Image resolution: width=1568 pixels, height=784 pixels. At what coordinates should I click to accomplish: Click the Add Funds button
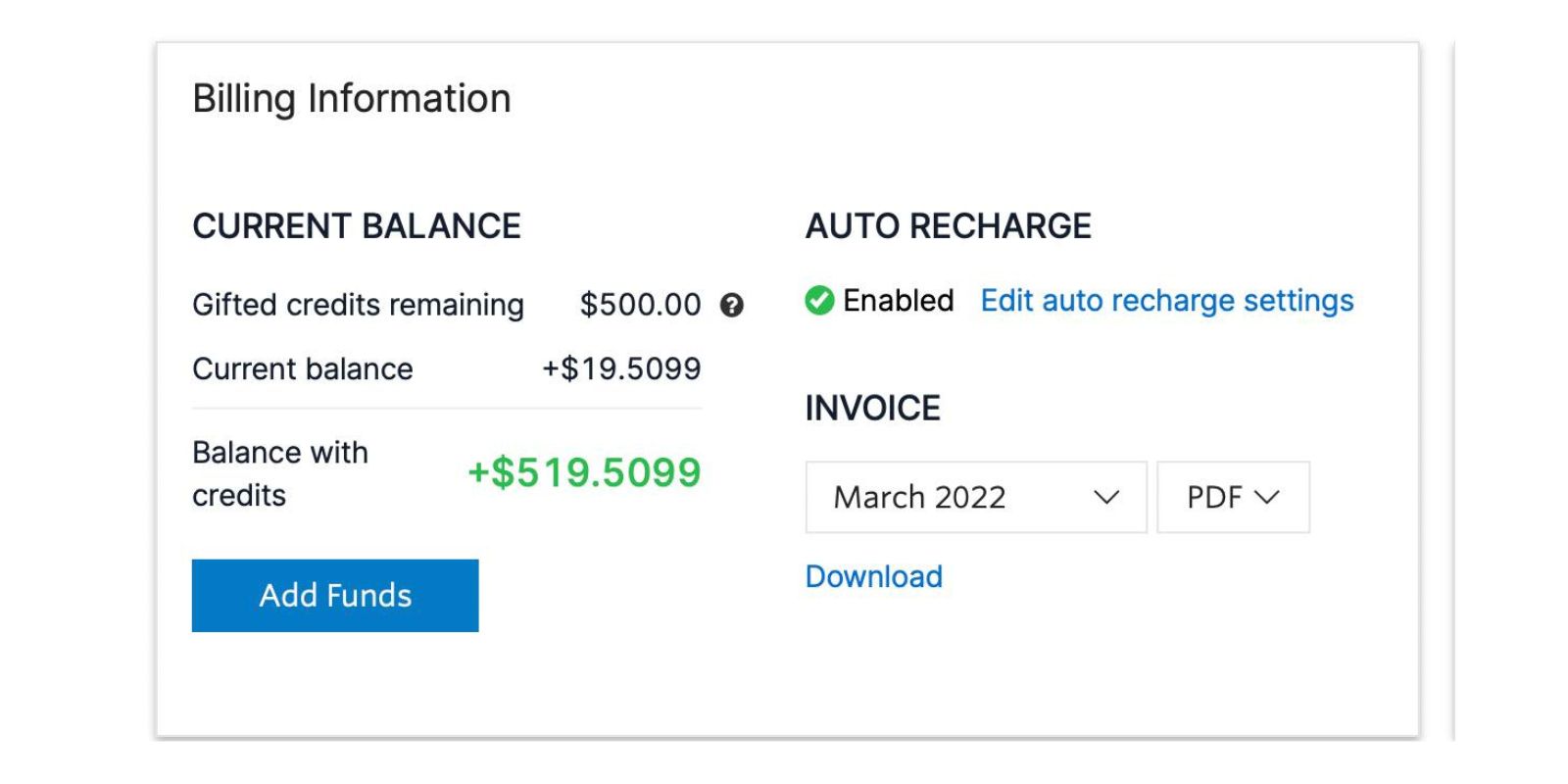(x=335, y=596)
